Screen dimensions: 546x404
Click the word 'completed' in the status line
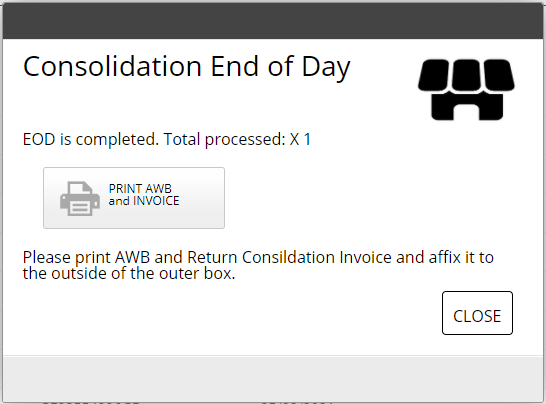pyautogui.click(x=117, y=140)
